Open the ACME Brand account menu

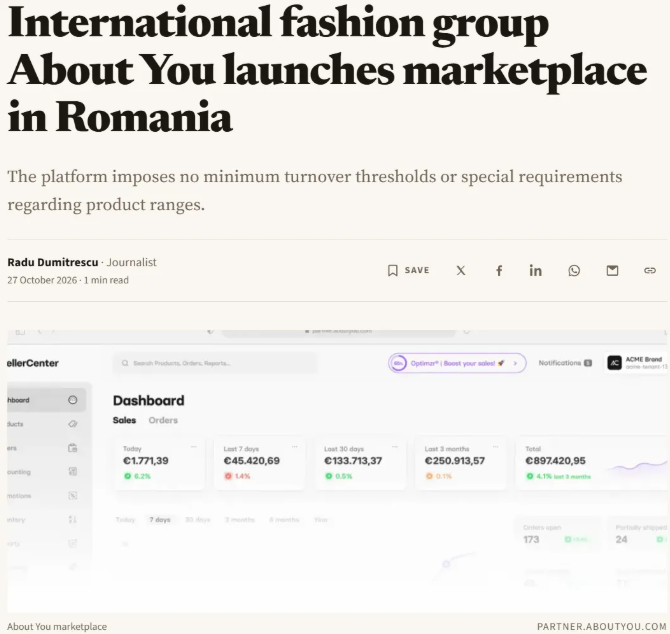(636, 363)
